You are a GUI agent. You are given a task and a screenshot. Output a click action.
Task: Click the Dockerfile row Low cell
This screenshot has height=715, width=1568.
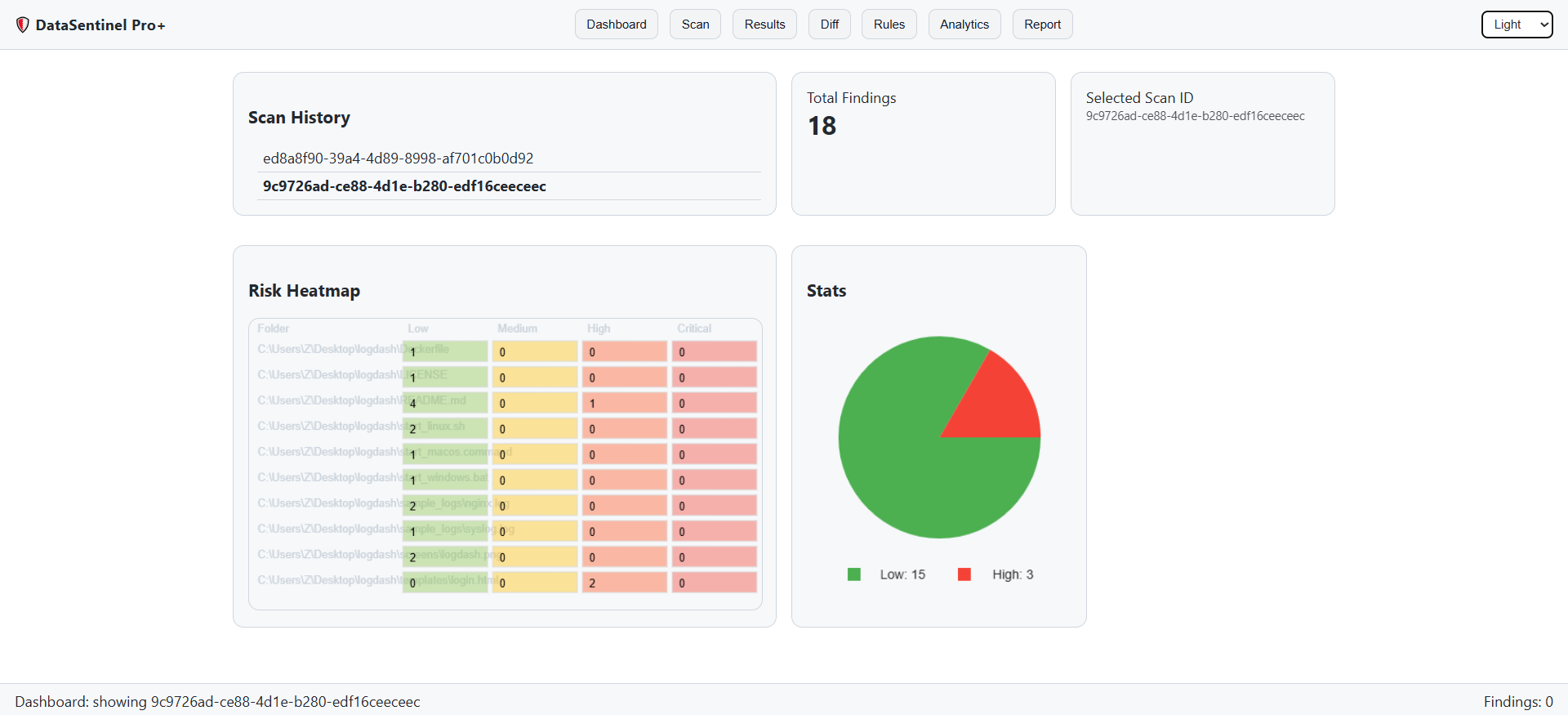click(x=445, y=351)
